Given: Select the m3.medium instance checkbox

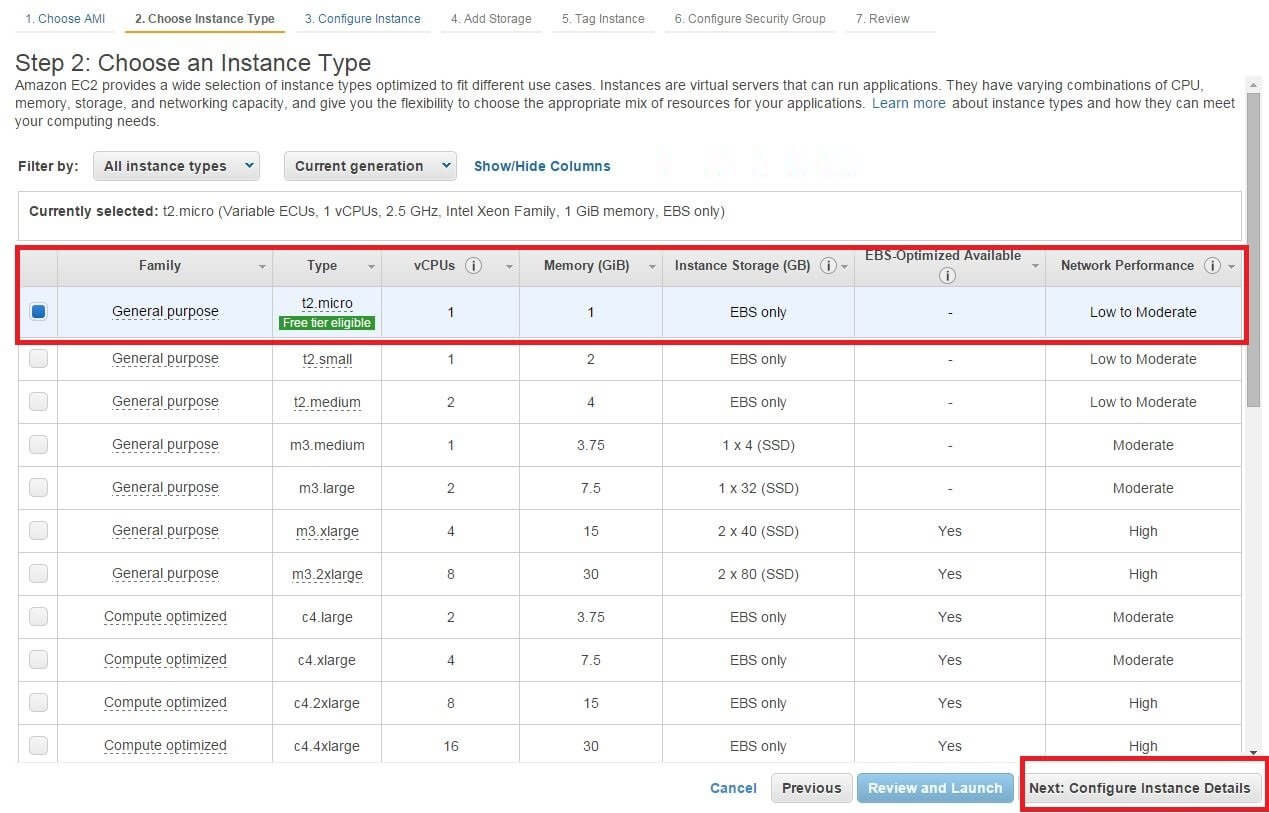Looking at the screenshot, I should pyautogui.click(x=38, y=444).
